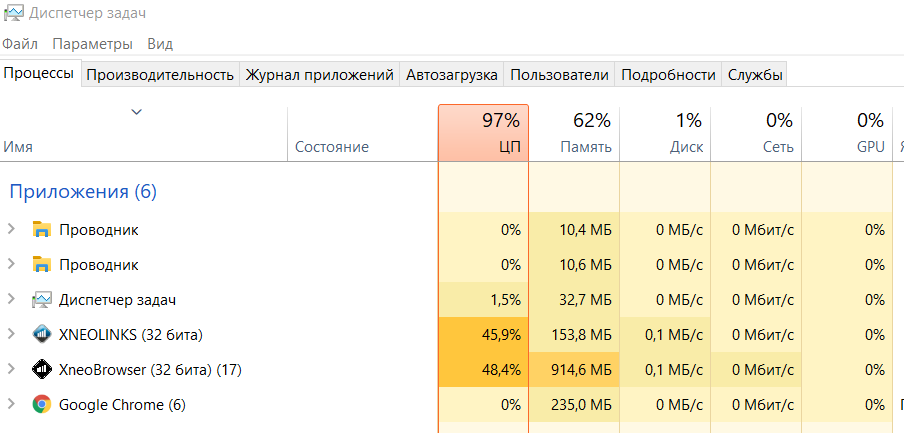
Task: Switch to the Подробности tab
Action: pos(668,75)
